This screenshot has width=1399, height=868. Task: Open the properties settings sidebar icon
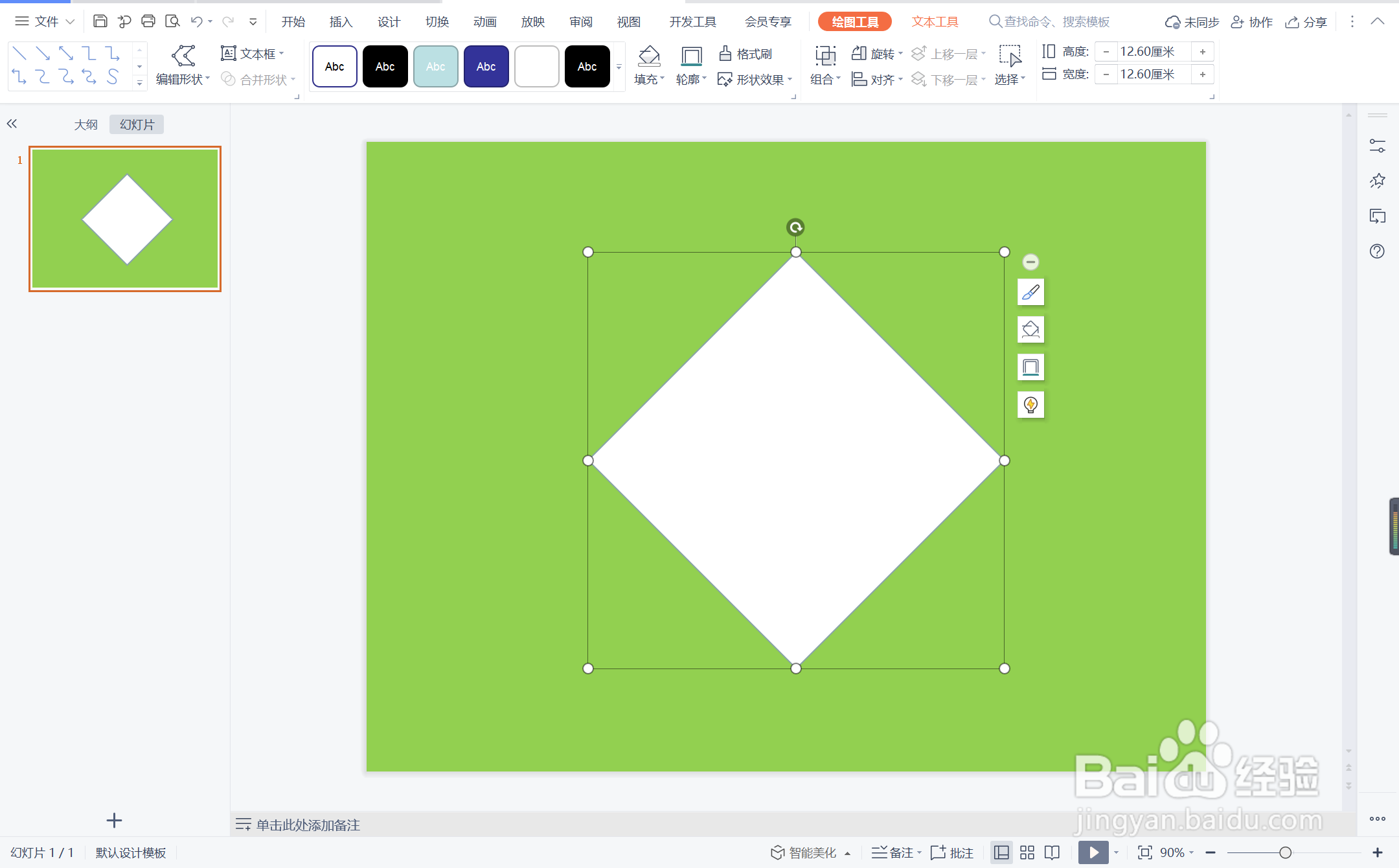(1377, 146)
